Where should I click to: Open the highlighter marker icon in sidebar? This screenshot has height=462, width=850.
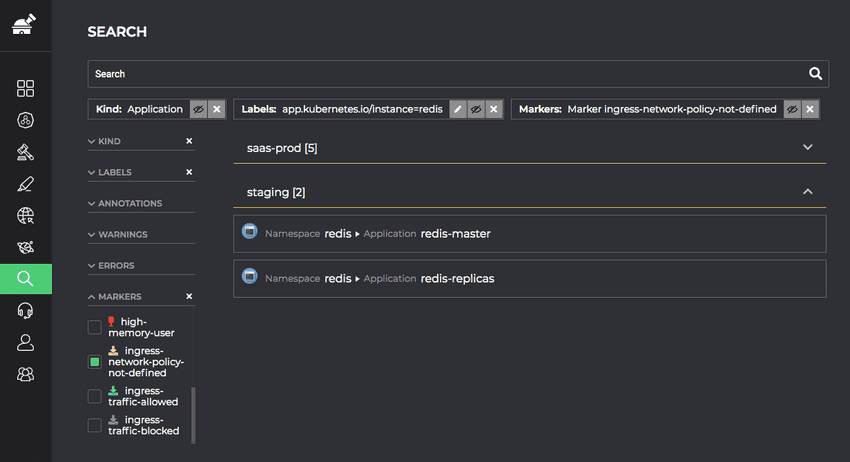click(x=26, y=184)
